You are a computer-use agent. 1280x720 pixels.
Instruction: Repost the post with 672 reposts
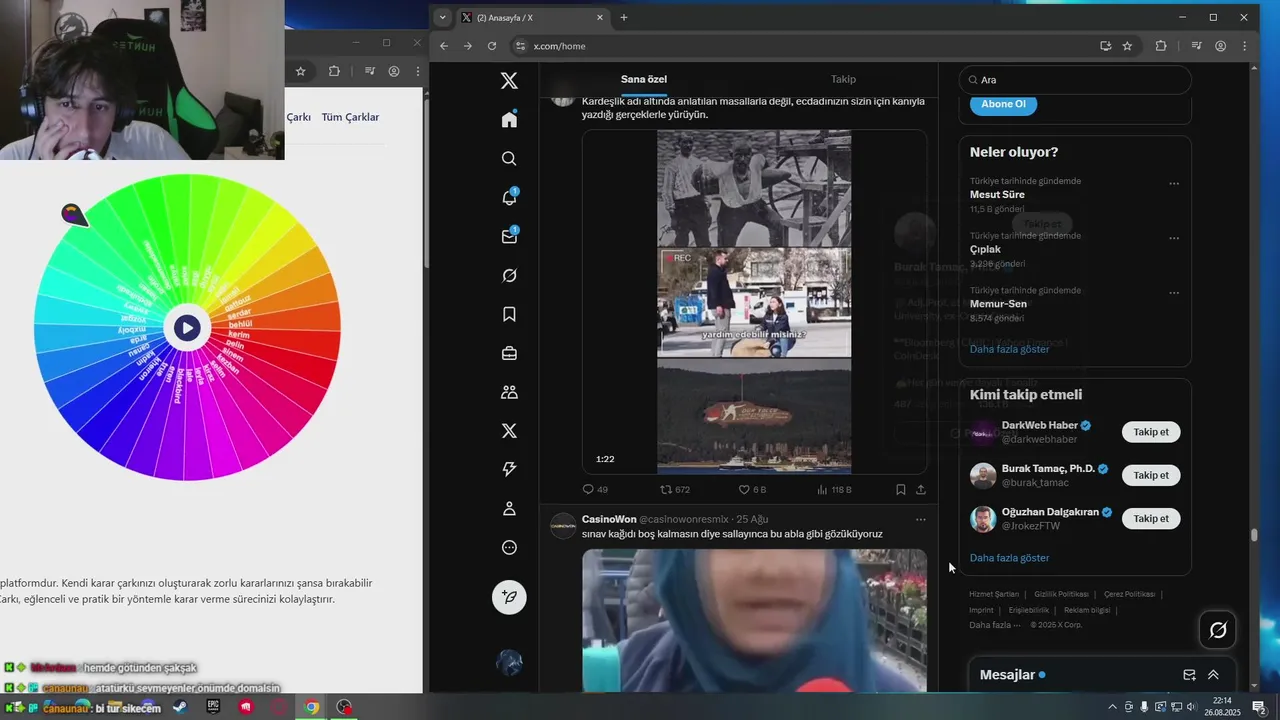click(x=675, y=489)
